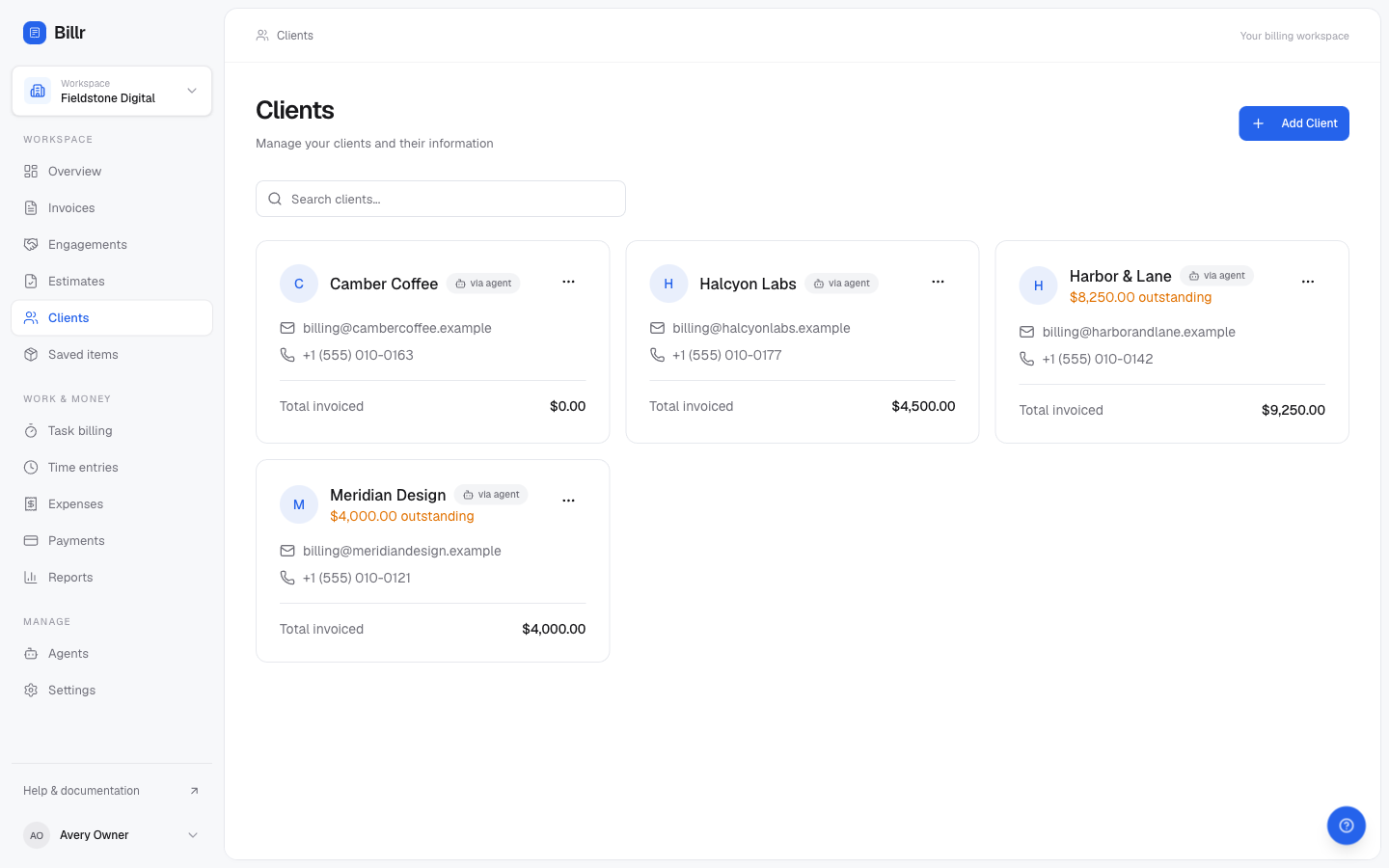The image size is (1389, 868).
Task: Click the Harbor & Lane avatar circle
Action: pyautogui.click(x=1039, y=285)
